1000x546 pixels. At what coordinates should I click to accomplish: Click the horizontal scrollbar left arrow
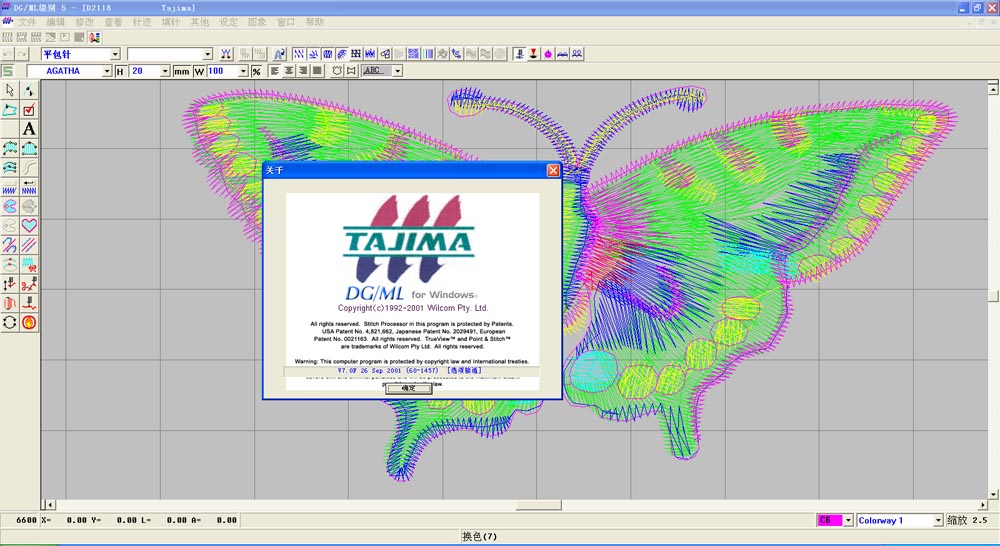tap(51, 505)
